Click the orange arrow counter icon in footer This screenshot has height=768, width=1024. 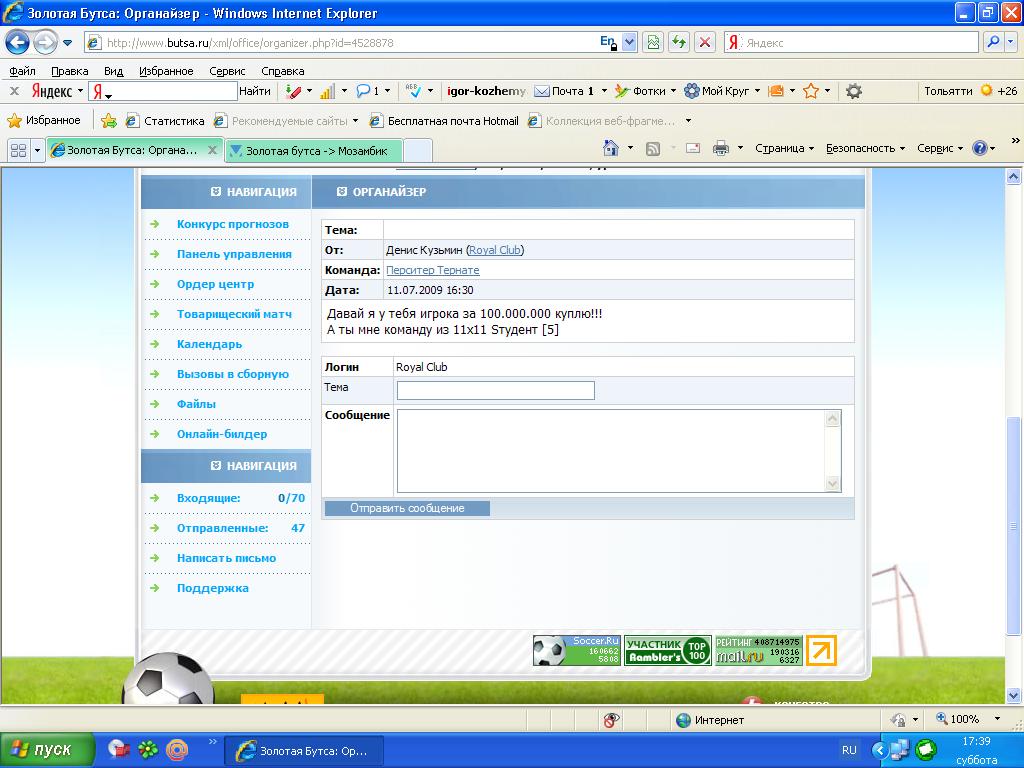pos(821,651)
